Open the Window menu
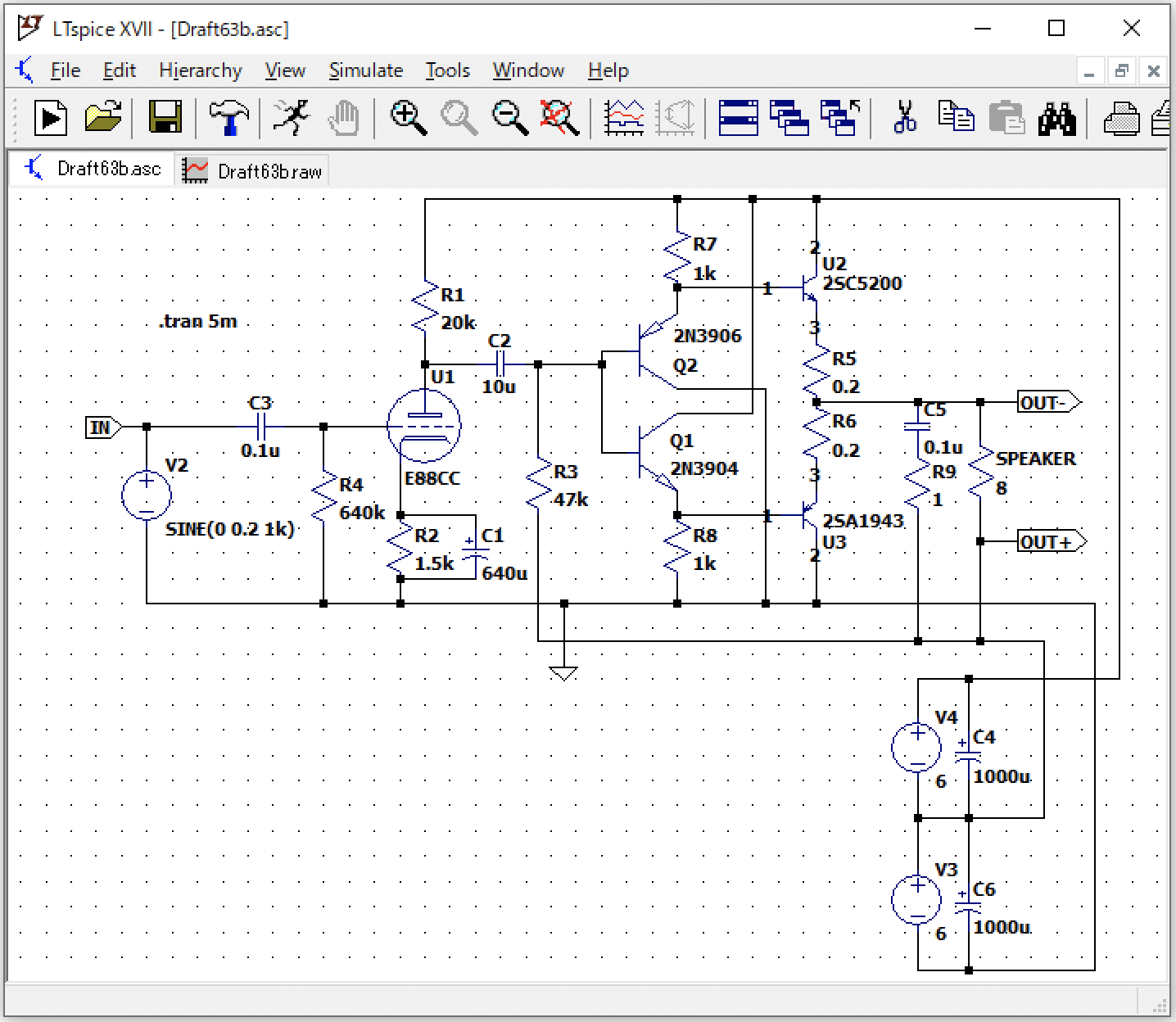The height and width of the screenshot is (1022, 1176). (x=528, y=70)
